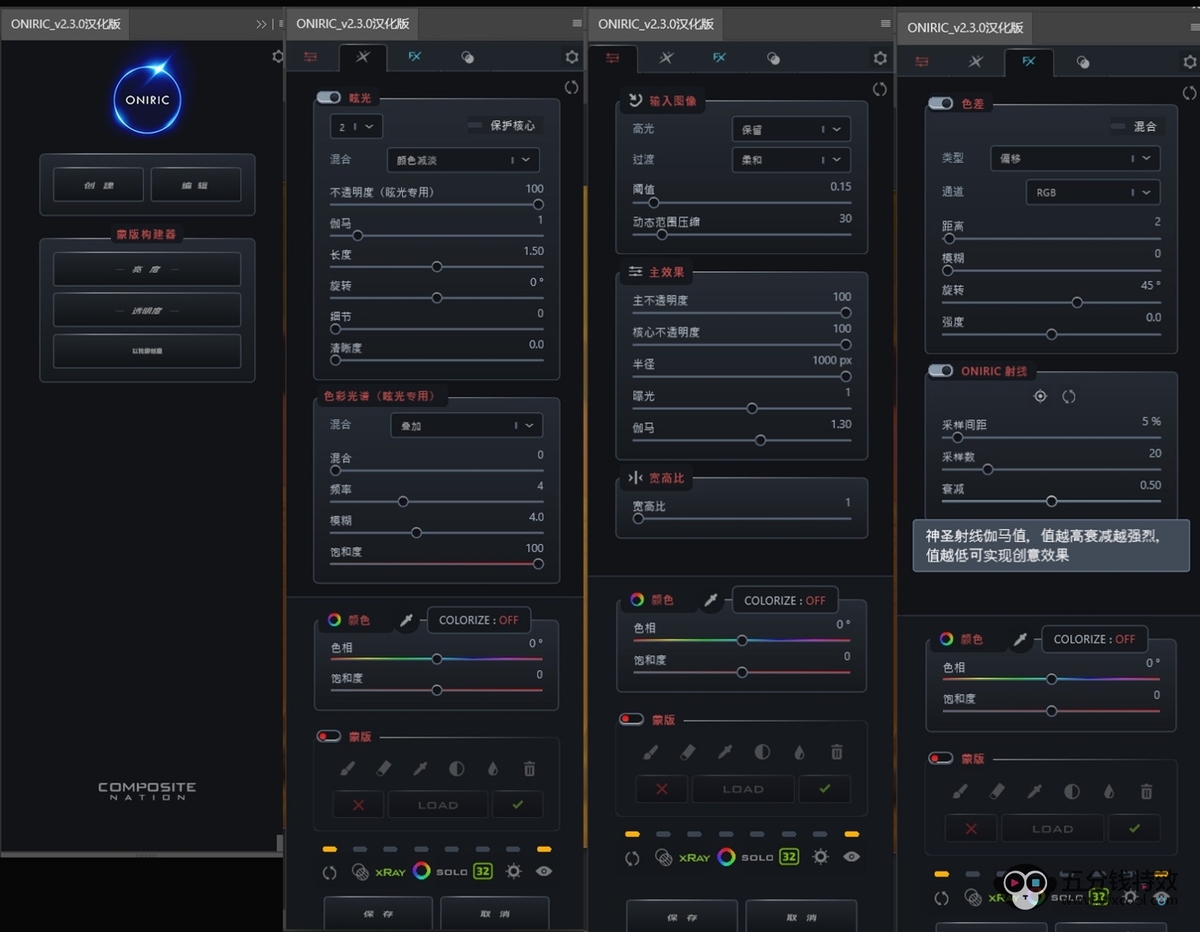Switch to the overlapping circles tab in 眩光 panel
The width and height of the screenshot is (1200, 932).
tap(467, 57)
